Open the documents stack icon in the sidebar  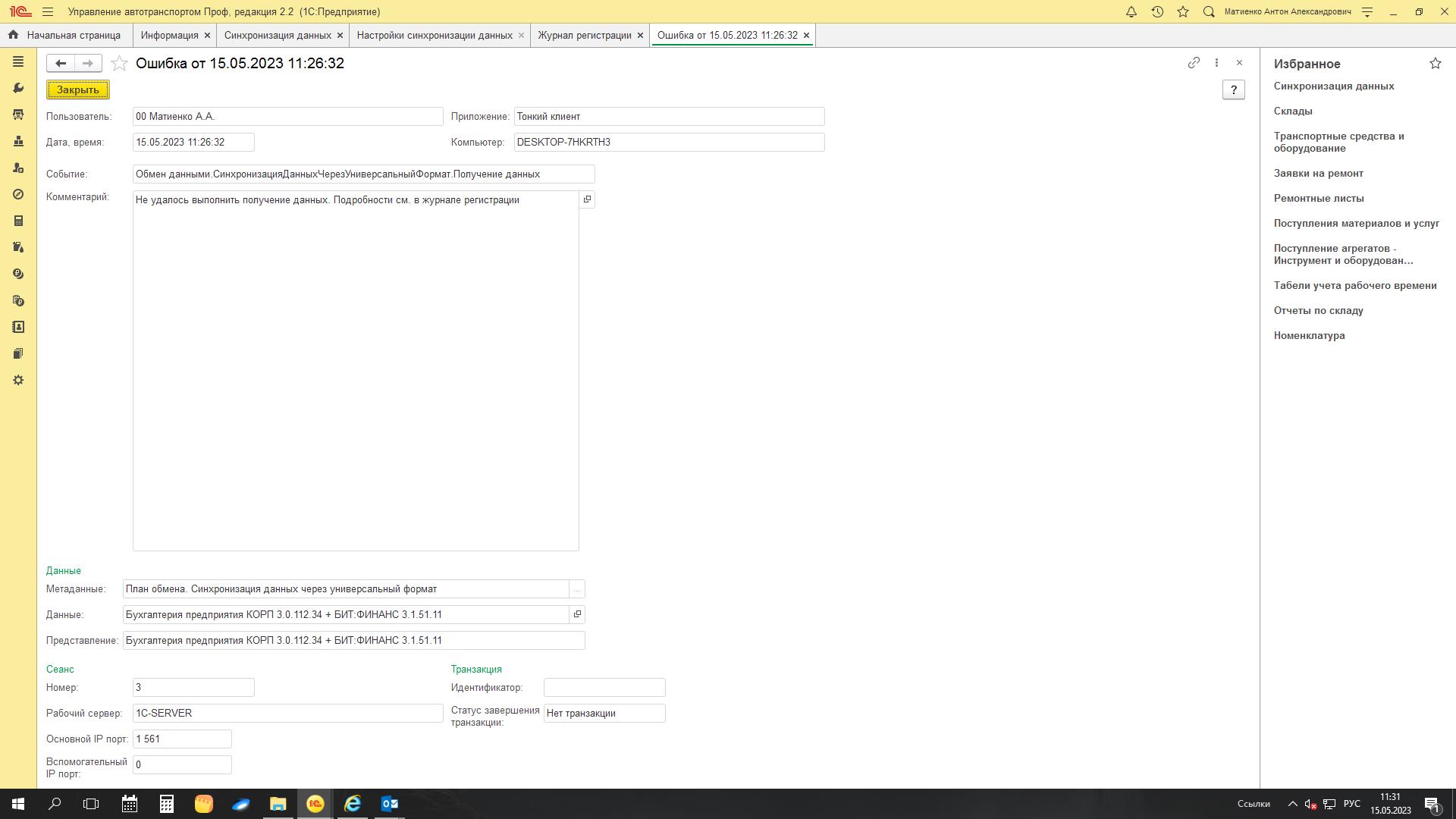point(18,354)
